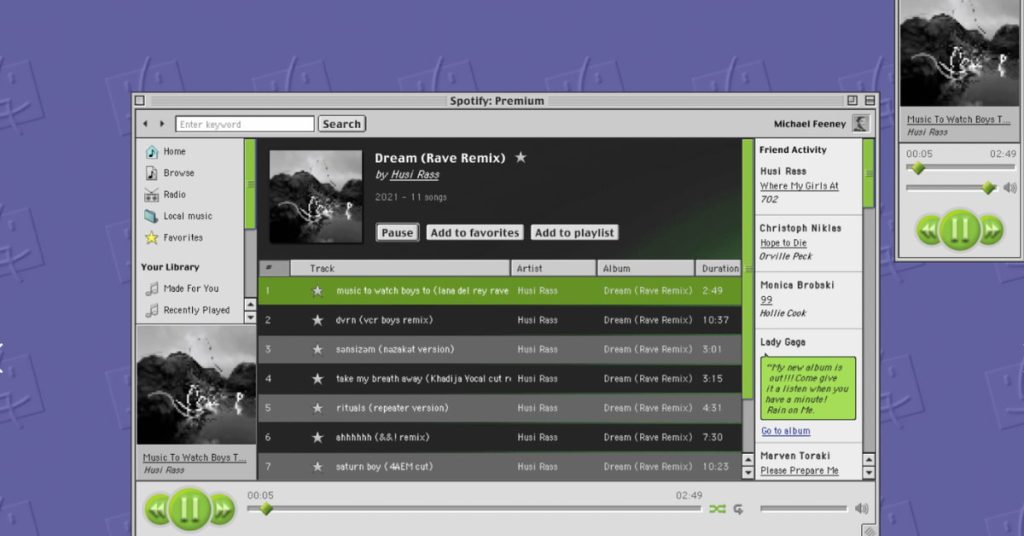This screenshot has height=536, width=1024.
Task: Open the 99 song link under Monica Brobski
Action: click(766, 300)
